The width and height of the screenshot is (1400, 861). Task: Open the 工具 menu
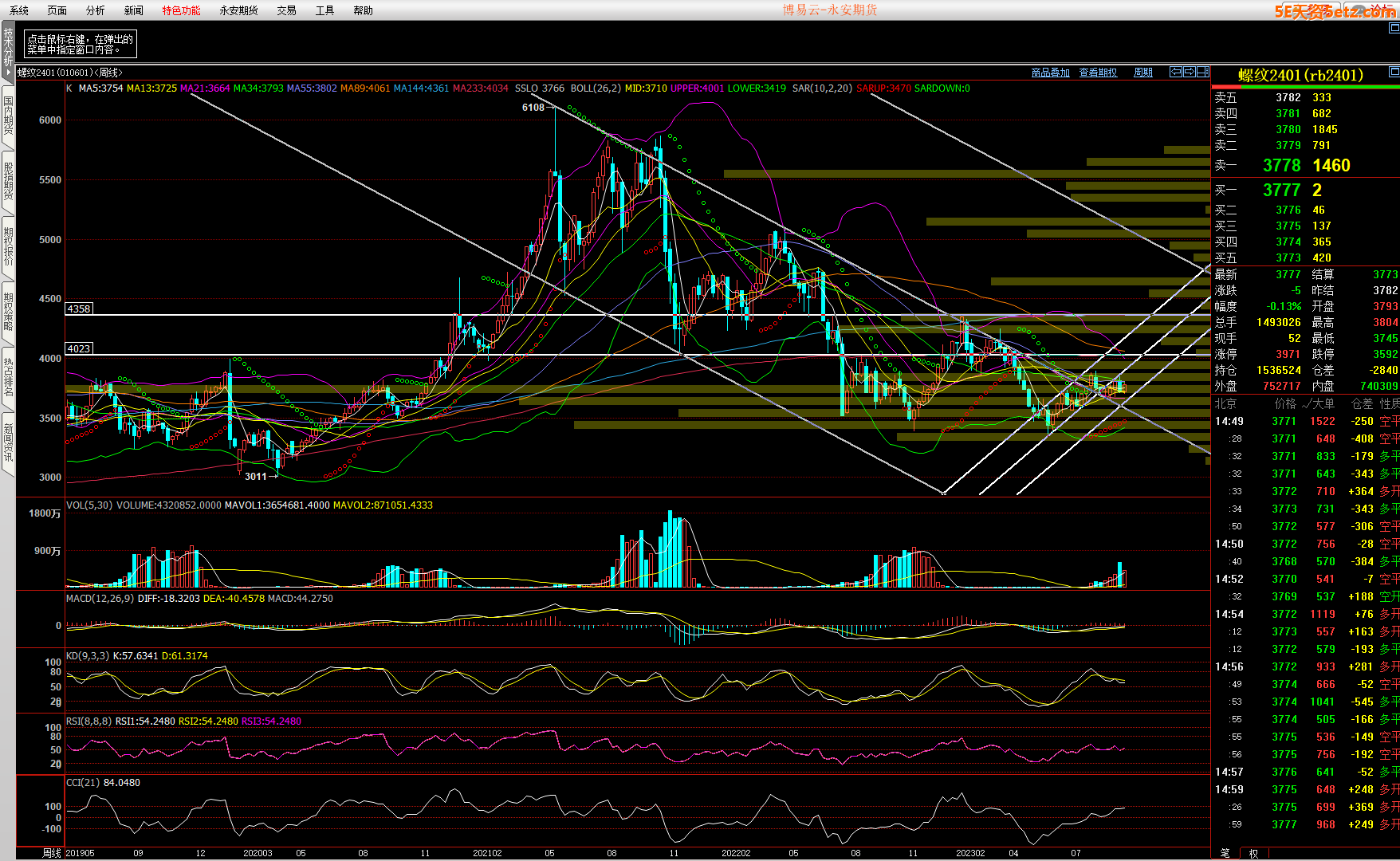click(x=324, y=10)
